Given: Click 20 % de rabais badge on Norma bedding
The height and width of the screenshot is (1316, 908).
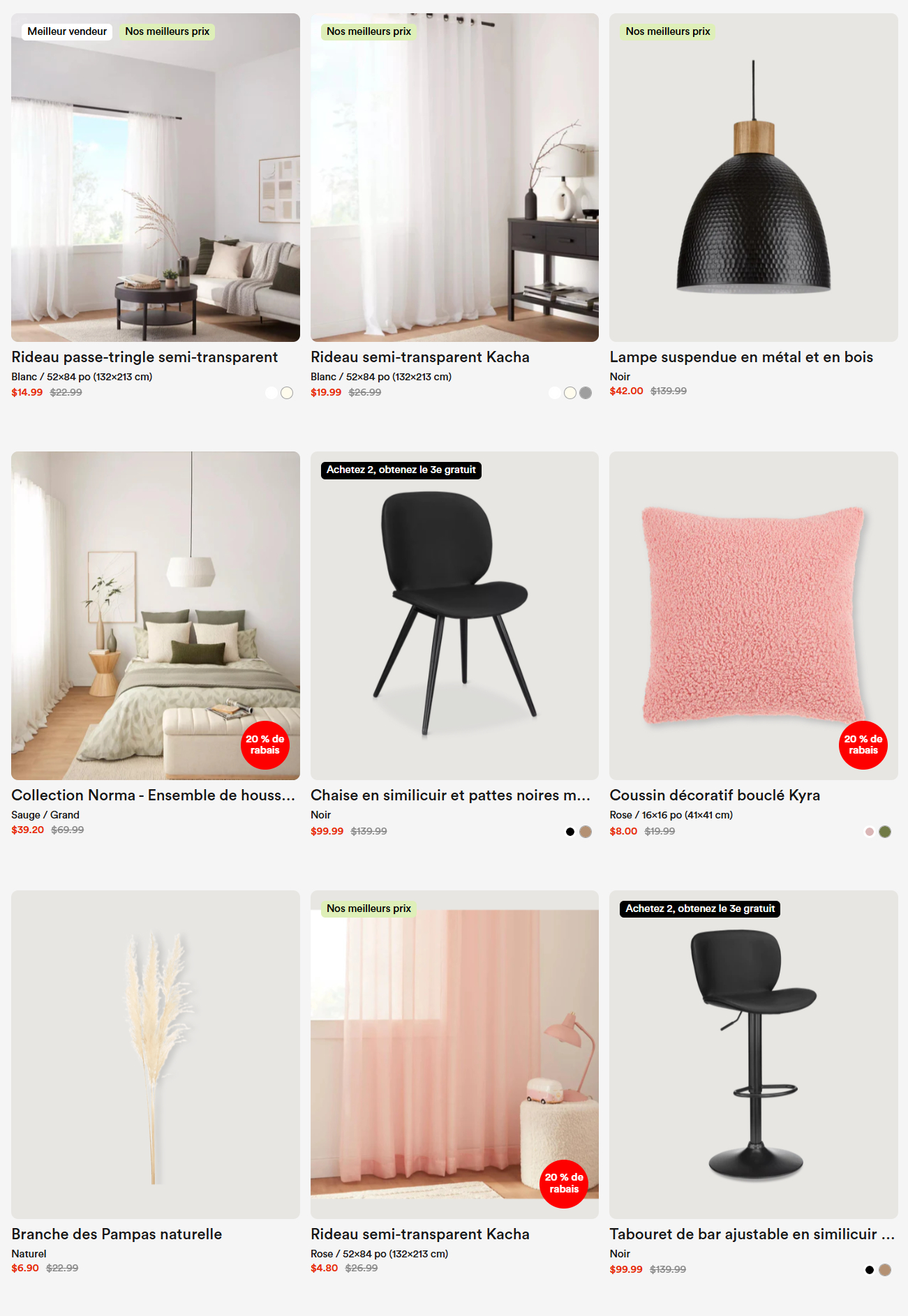Looking at the screenshot, I should (265, 745).
